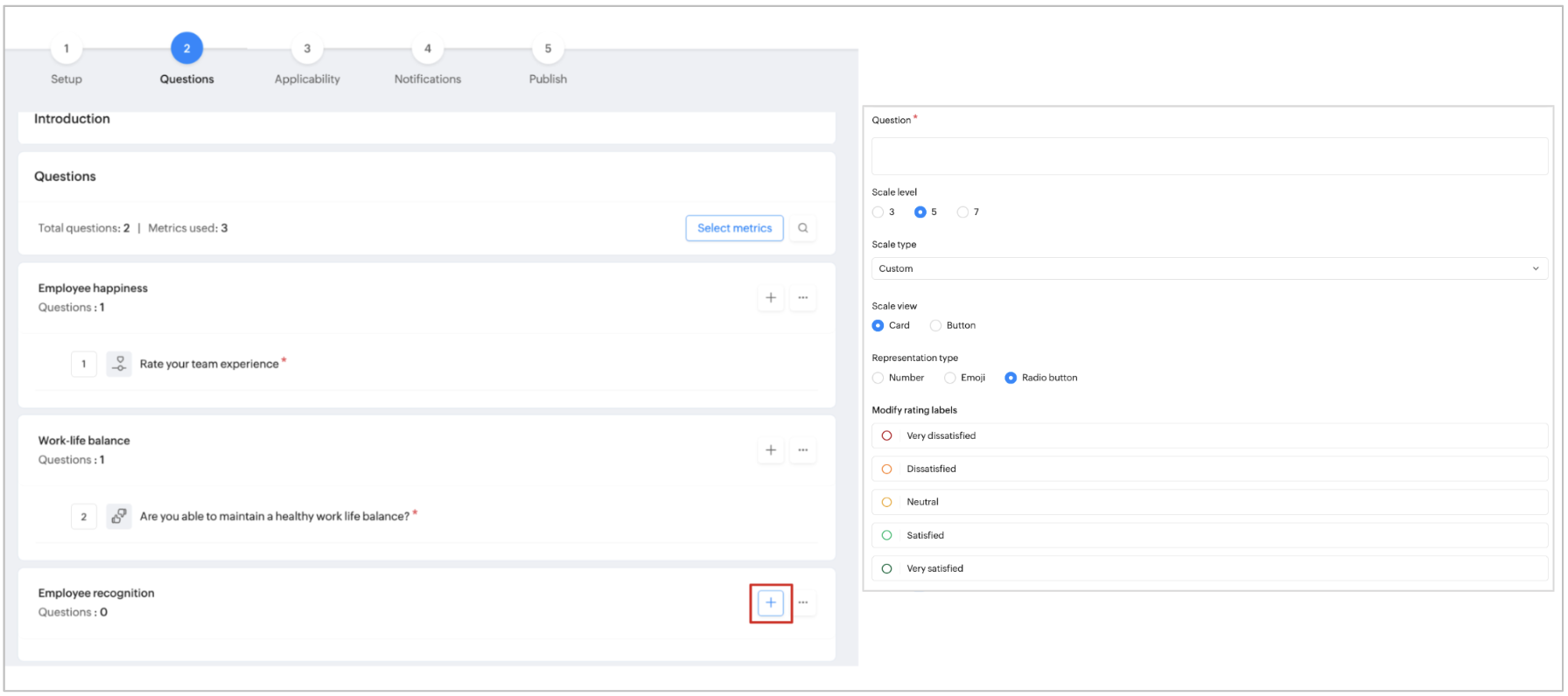The width and height of the screenshot is (1568, 696).
Task: Select scale level 3
Action: (878, 212)
